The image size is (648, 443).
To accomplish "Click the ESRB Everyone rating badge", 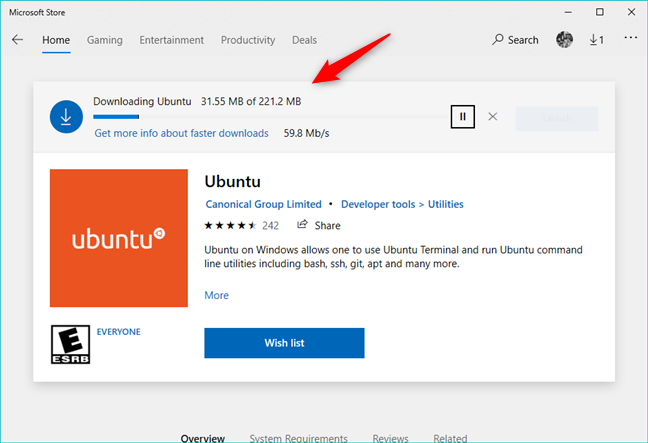I will point(70,344).
